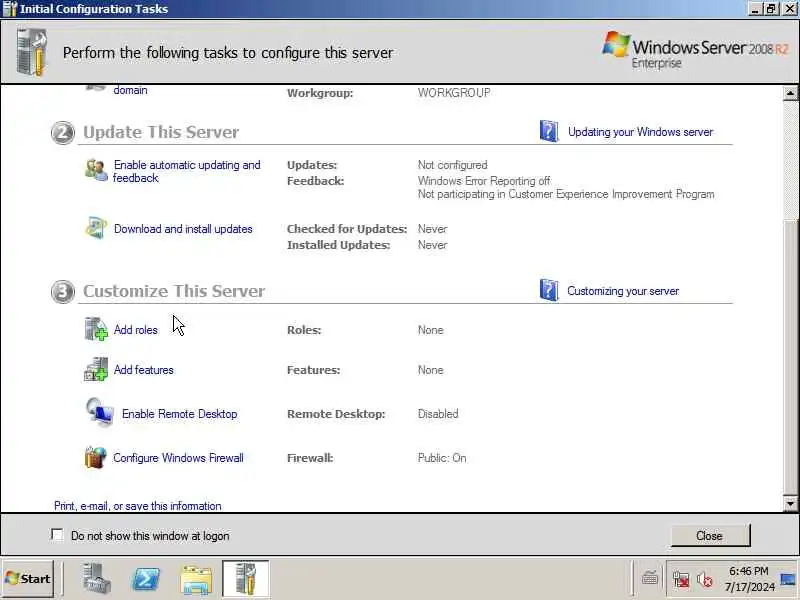Click the WORKGROUP value text
Screen dimensions: 800x600
[454, 92]
